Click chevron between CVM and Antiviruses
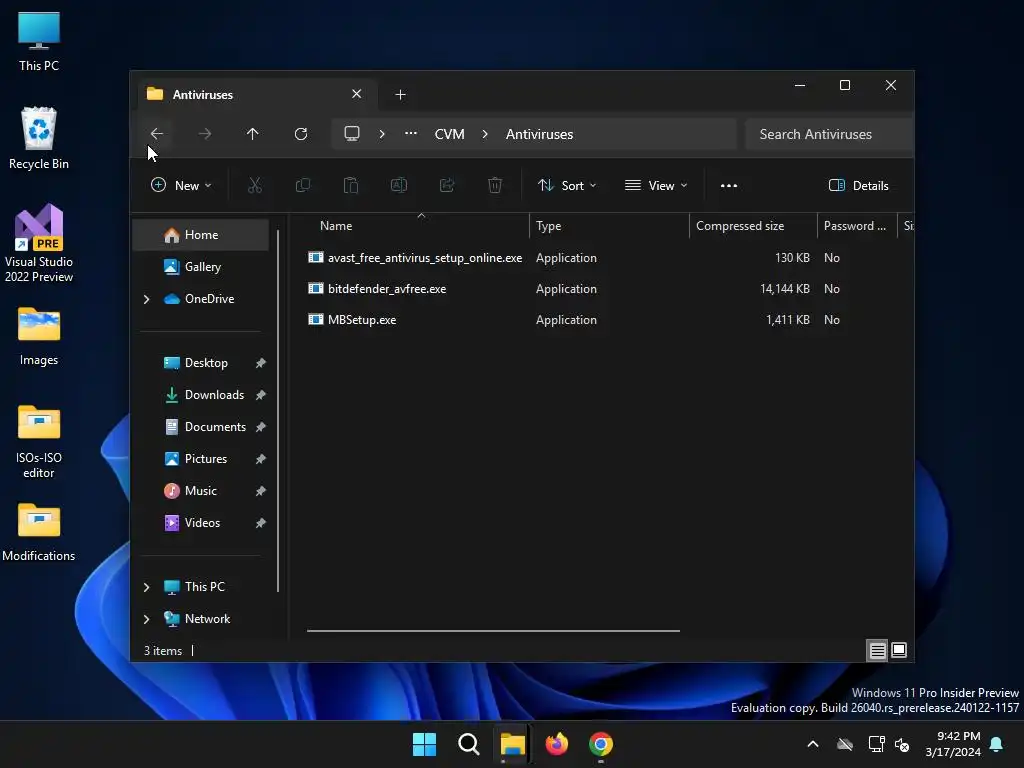 [485, 134]
